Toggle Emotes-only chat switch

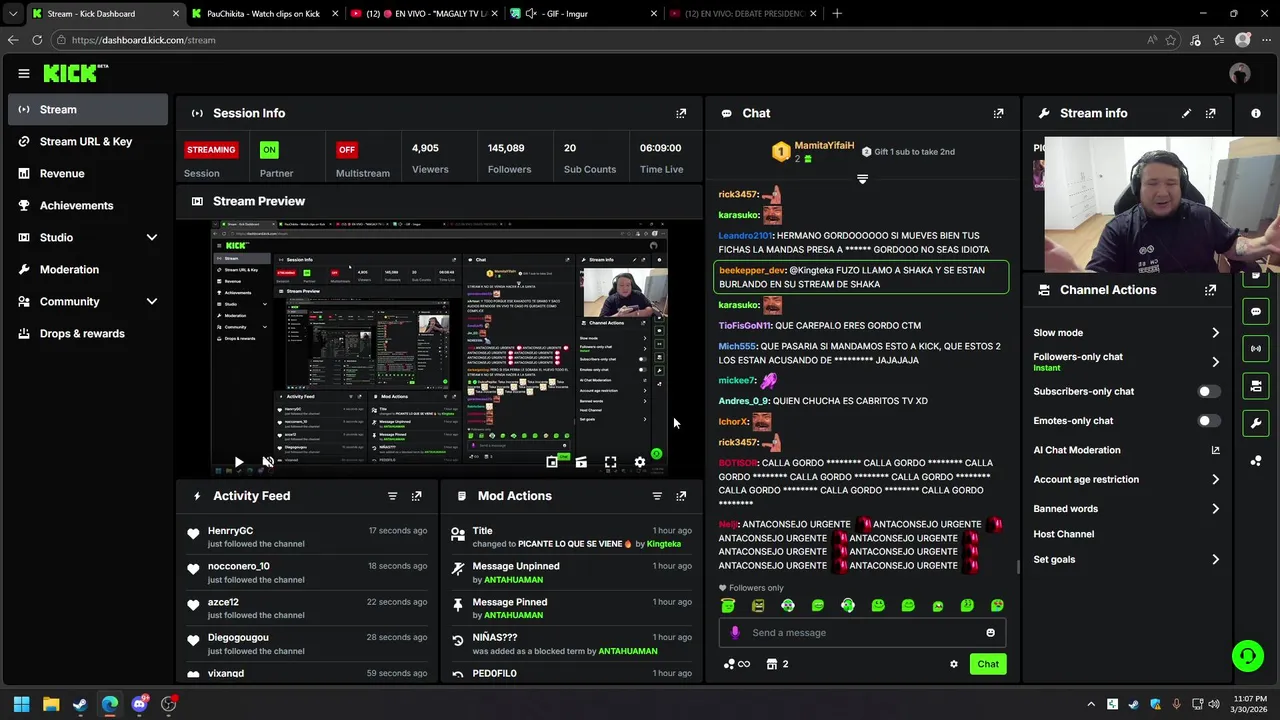[x=1209, y=421]
